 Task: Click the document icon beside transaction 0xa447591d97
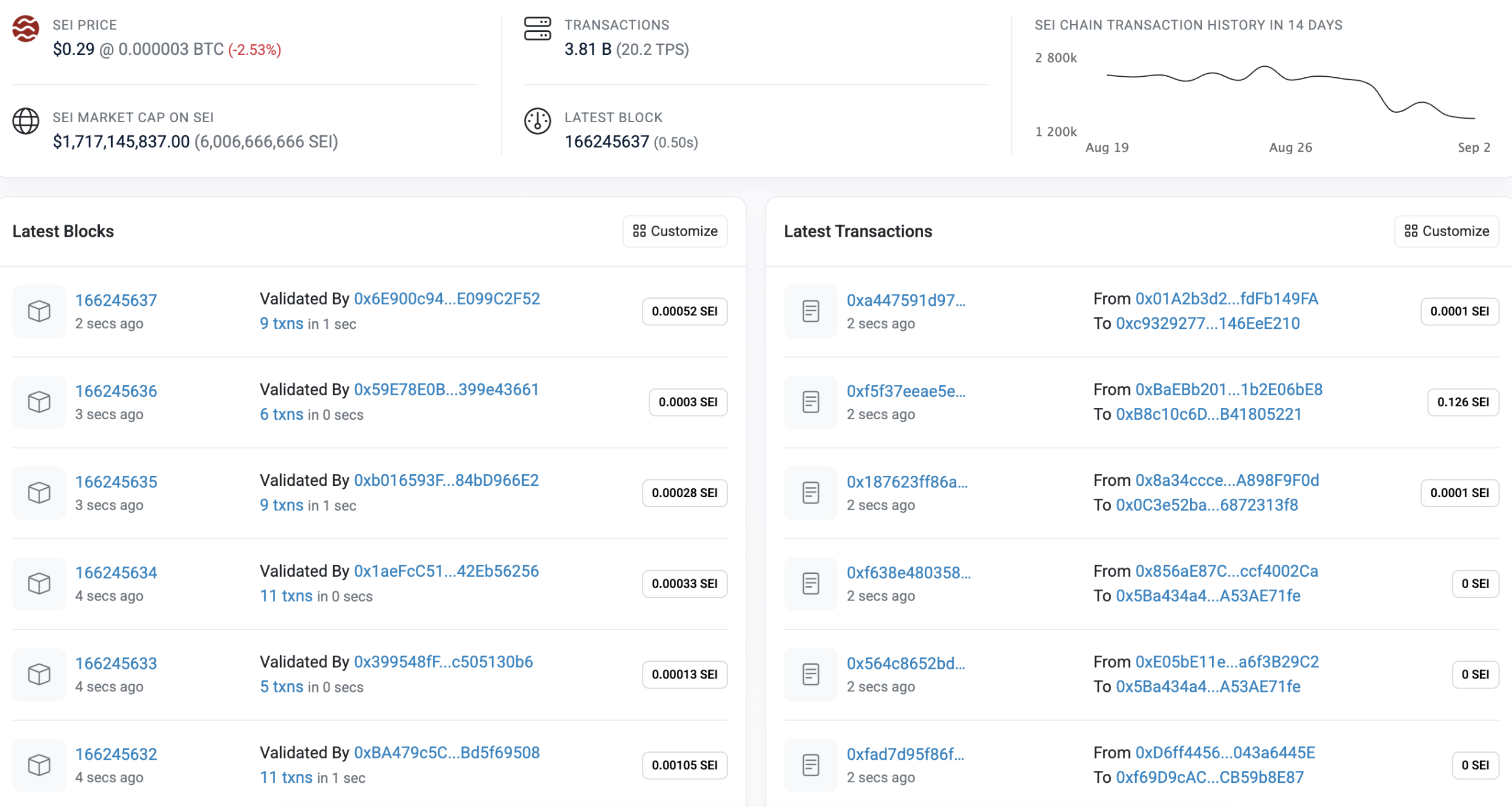pos(810,311)
